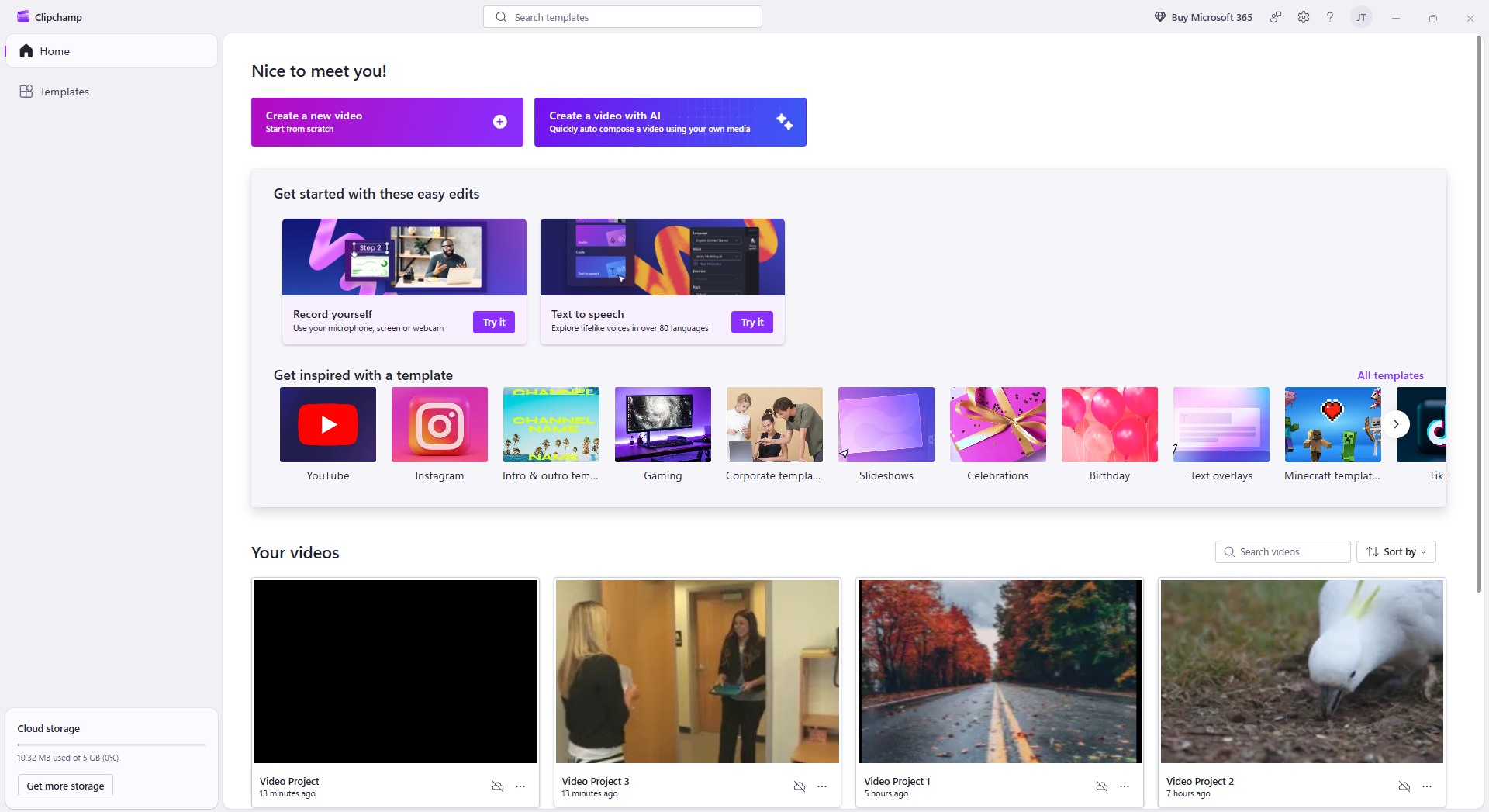Click Create a new video button
The image size is (1489, 812).
[387, 122]
